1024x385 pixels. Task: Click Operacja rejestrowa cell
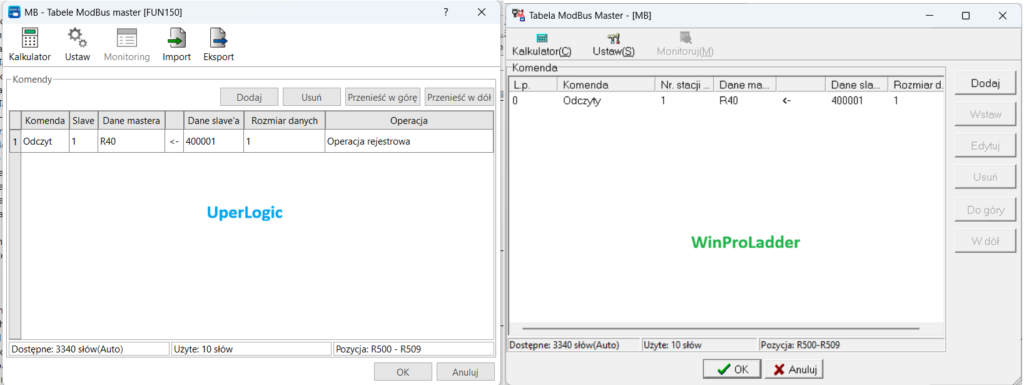click(409, 141)
